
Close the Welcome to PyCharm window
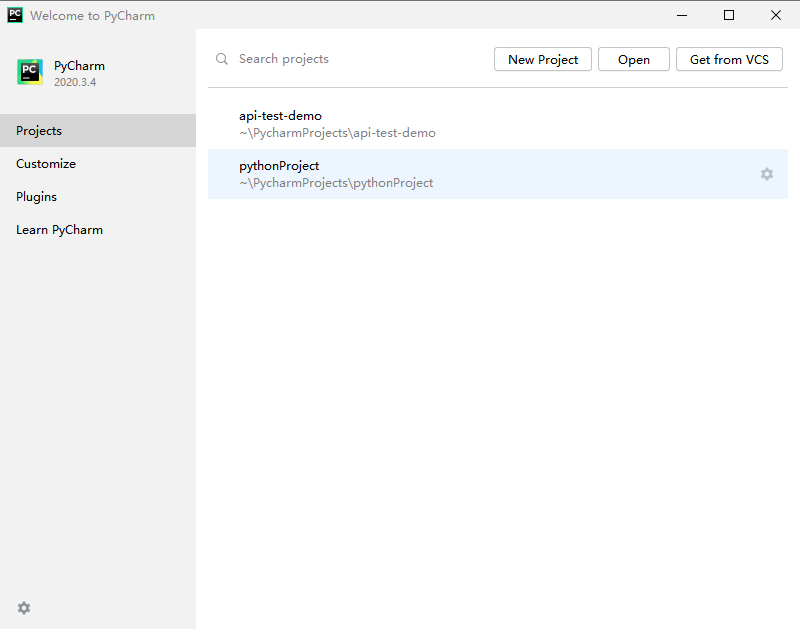click(776, 15)
